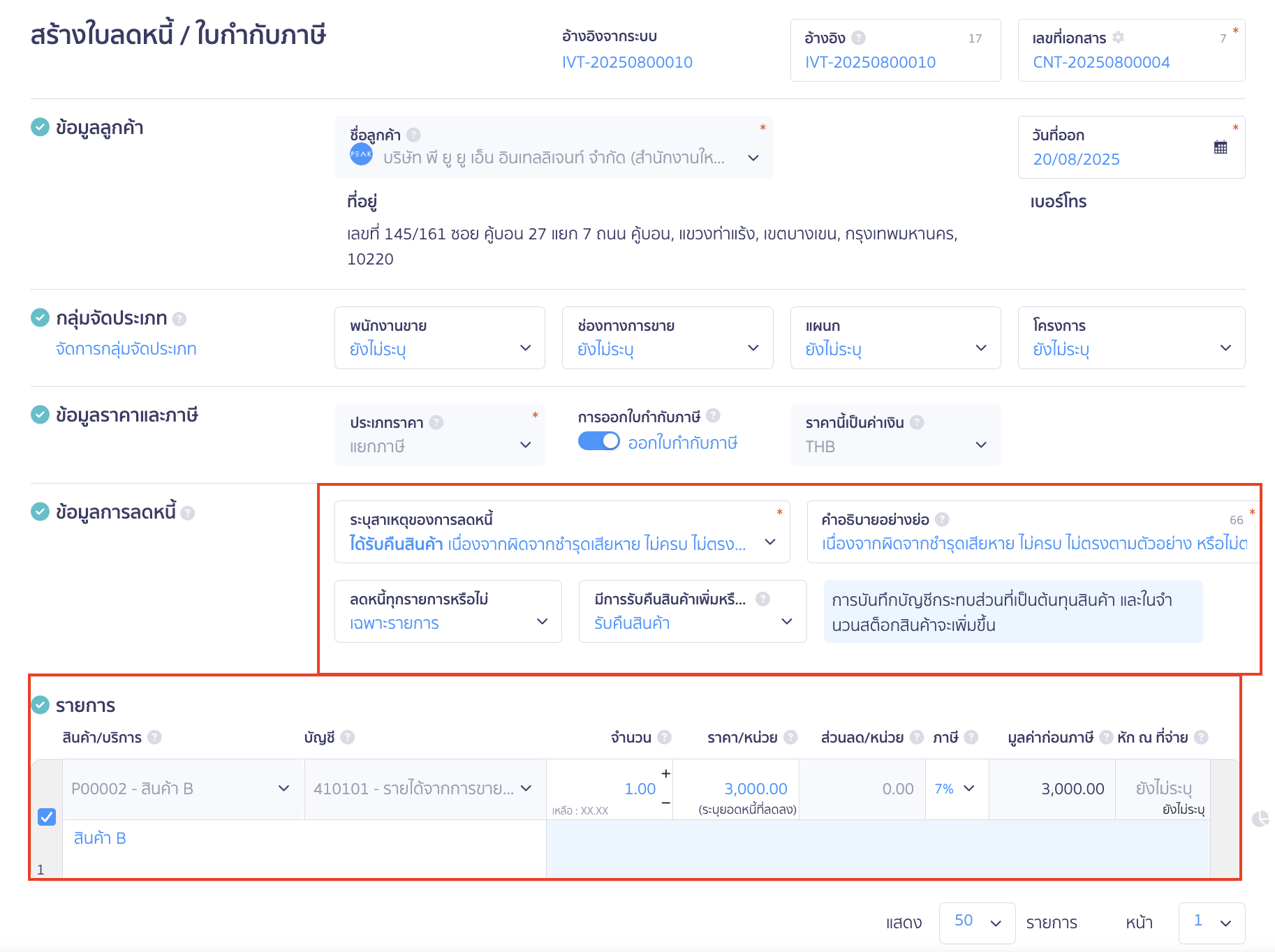Viewport: 1275px width, 952px height.
Task: Click the gear icon beside document number label
Action: pos(1118,38)
